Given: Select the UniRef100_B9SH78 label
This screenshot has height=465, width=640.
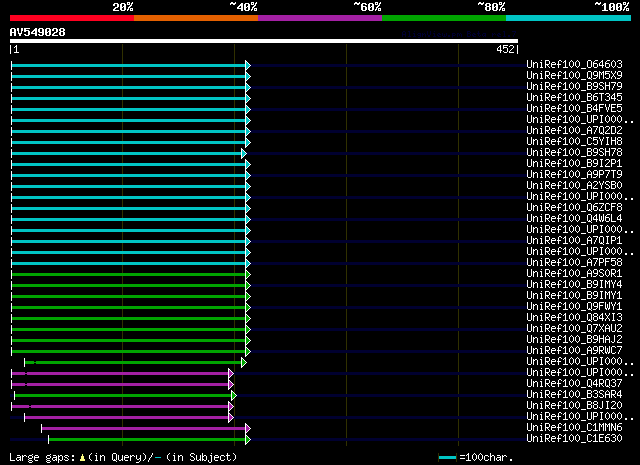Looking at the screenshot, I should (574, 152).
